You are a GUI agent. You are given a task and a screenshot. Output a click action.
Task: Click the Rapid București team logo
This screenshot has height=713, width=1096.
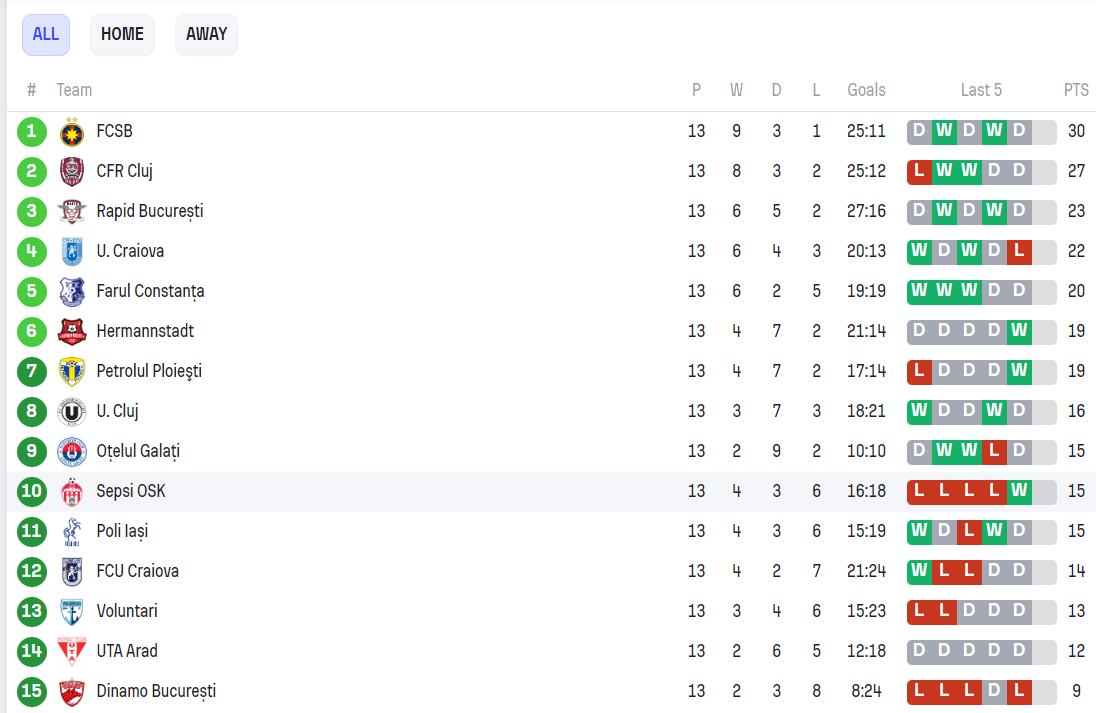coord(71,211)
